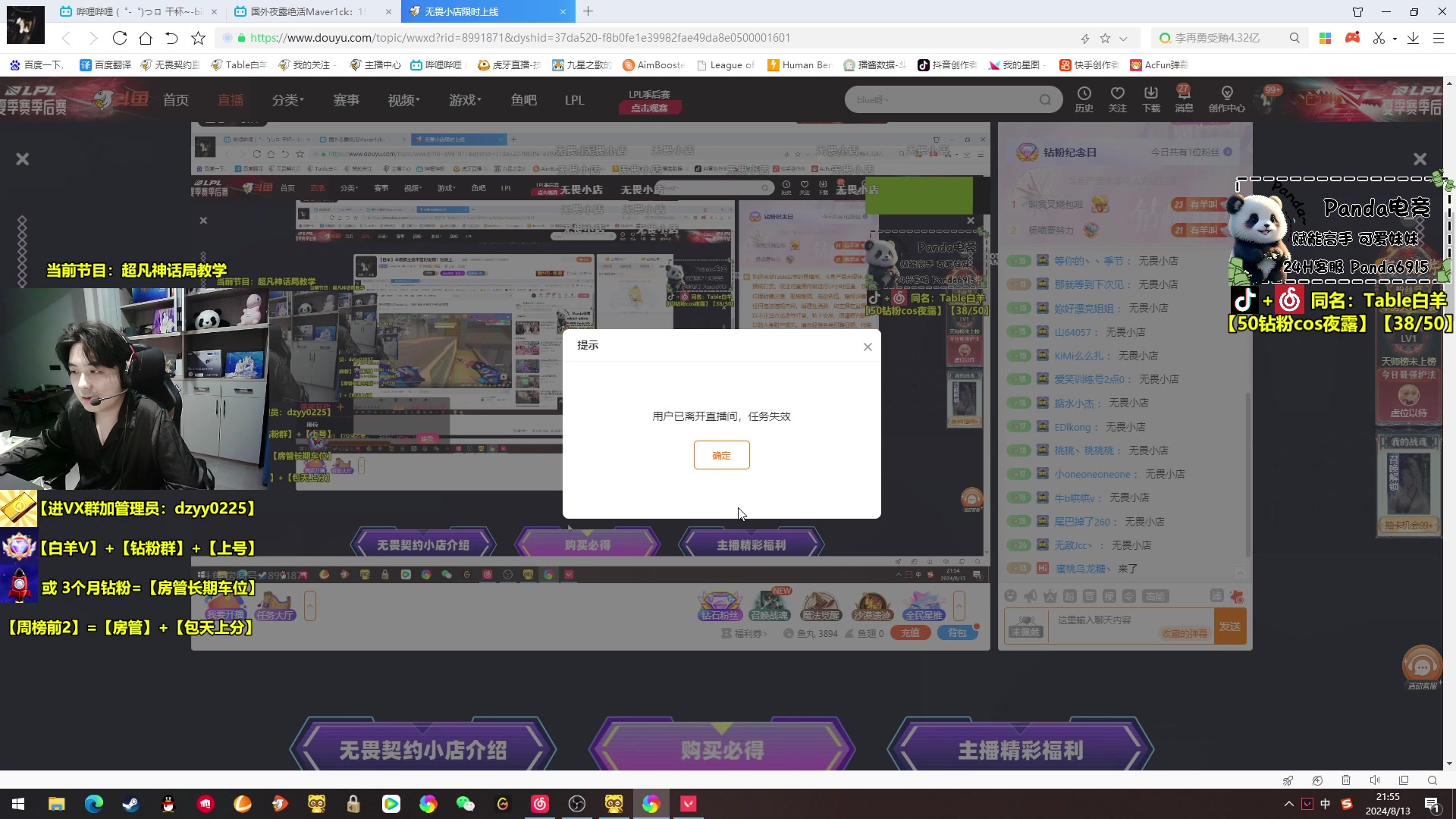Switch to the 鱼吧 menu item
Screen dimensions: 1456x819
523,99
